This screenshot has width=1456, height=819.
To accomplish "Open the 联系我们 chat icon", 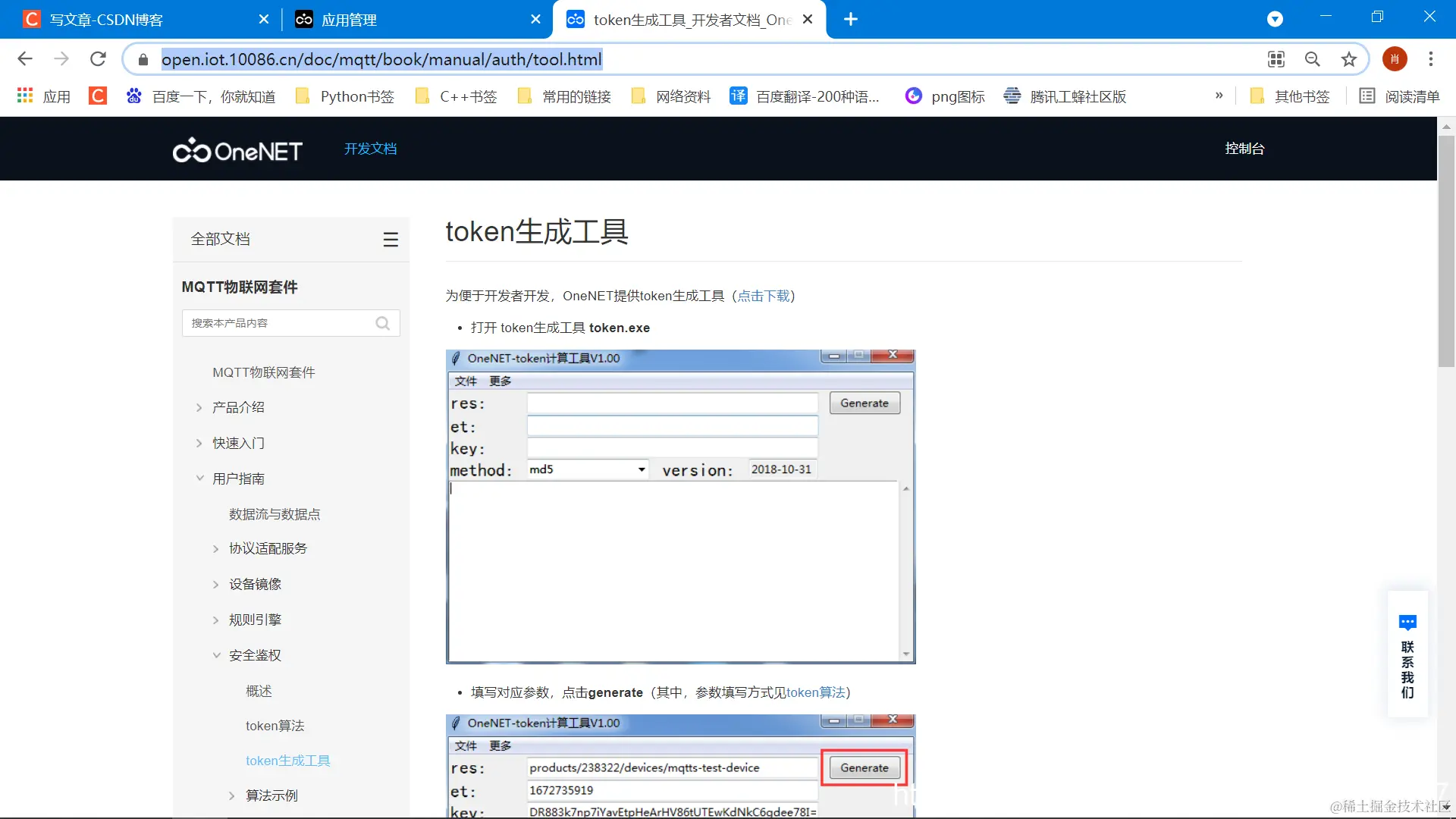I will coord(1407,623).
